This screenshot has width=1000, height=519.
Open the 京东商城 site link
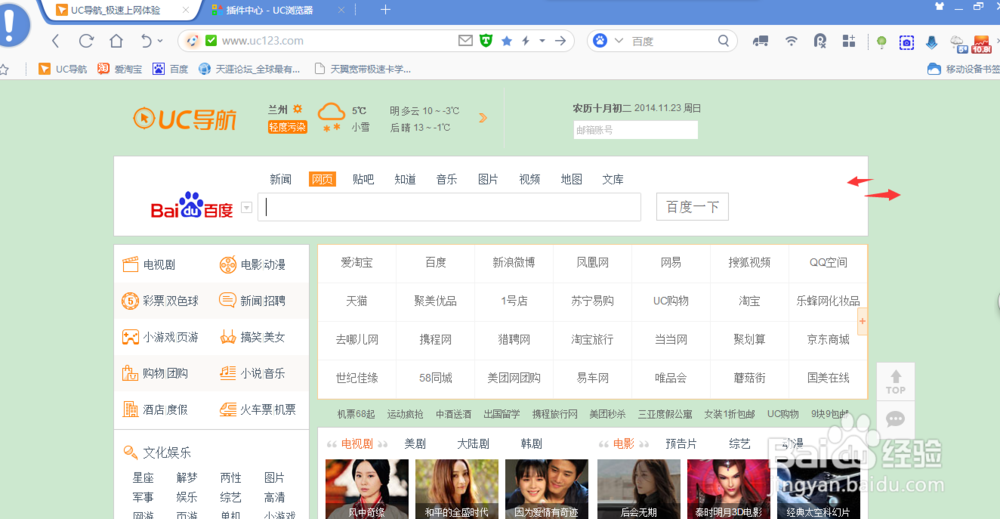pyautogui.click(x=828, y=340)
